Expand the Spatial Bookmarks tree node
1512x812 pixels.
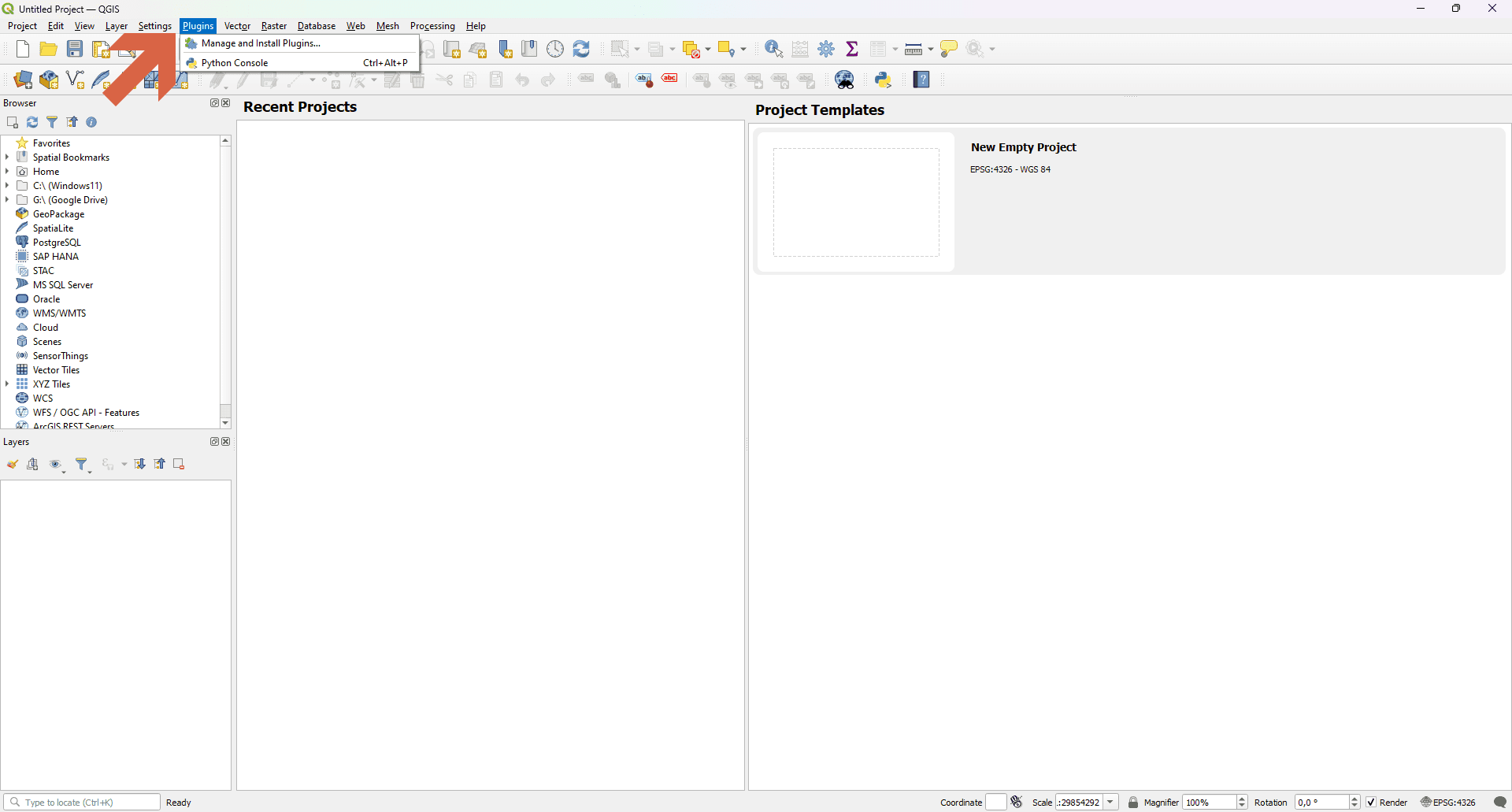click(x=7, y=158)
